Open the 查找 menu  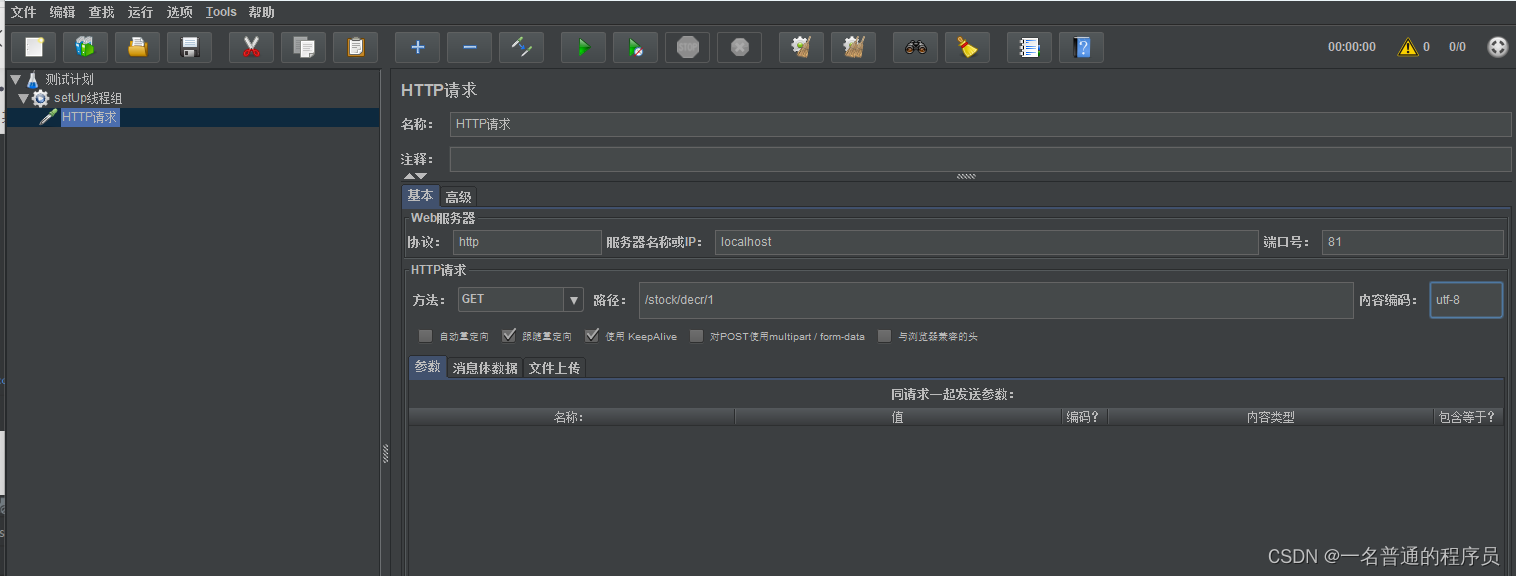tap(101, 12)
